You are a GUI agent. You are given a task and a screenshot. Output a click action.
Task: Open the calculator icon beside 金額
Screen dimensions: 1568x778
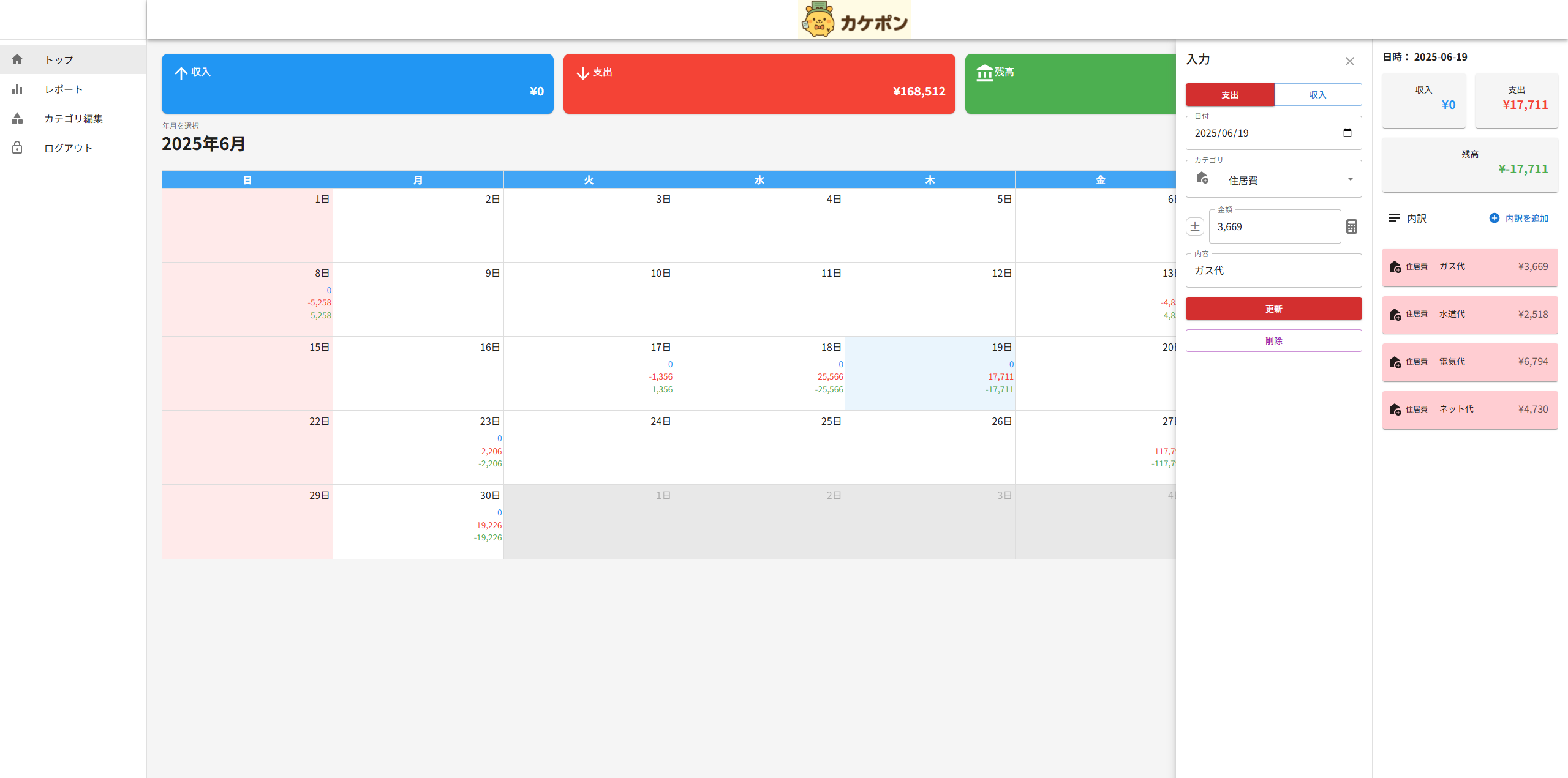coord(1352,226)
